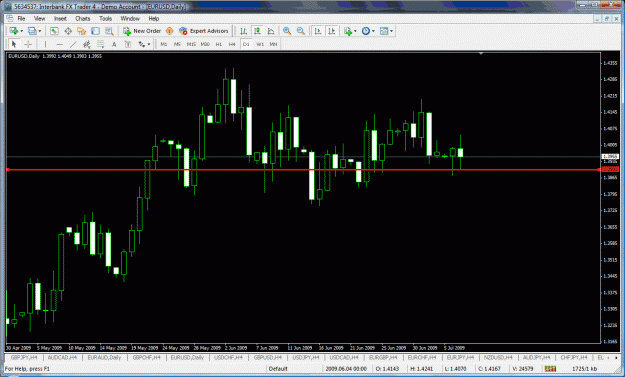Open the Tools menu
This screenshot has width=625, height=377.
(105, 18)
